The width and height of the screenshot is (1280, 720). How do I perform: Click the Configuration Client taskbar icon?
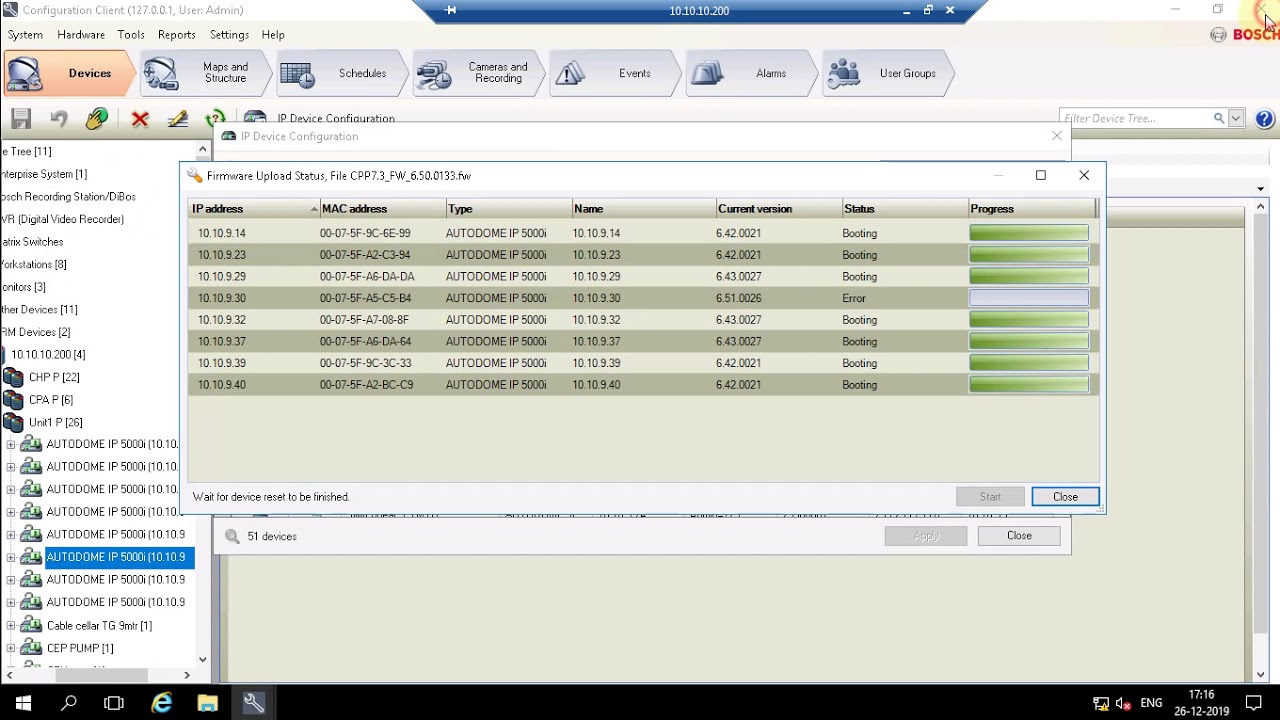pyautogui.click(x=253, y=703)
